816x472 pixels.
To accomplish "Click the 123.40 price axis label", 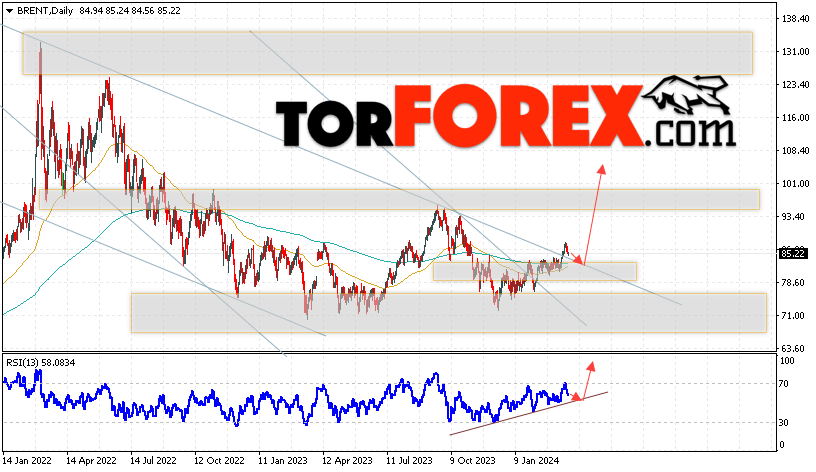I will (x=796, y=84).
